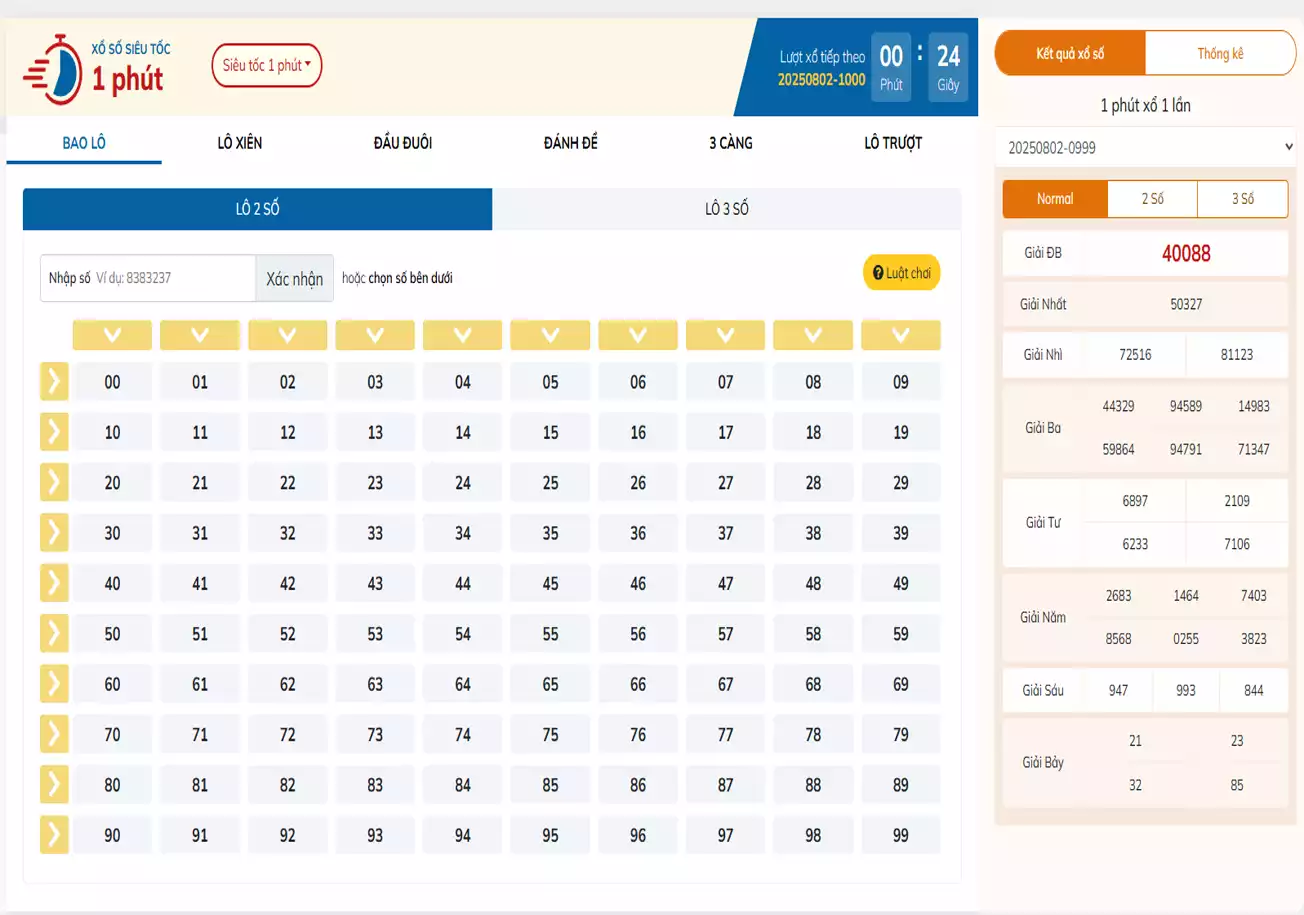Select row arrow for numbers 20-29
This screenshot has height=915, width=1304.
54,482
